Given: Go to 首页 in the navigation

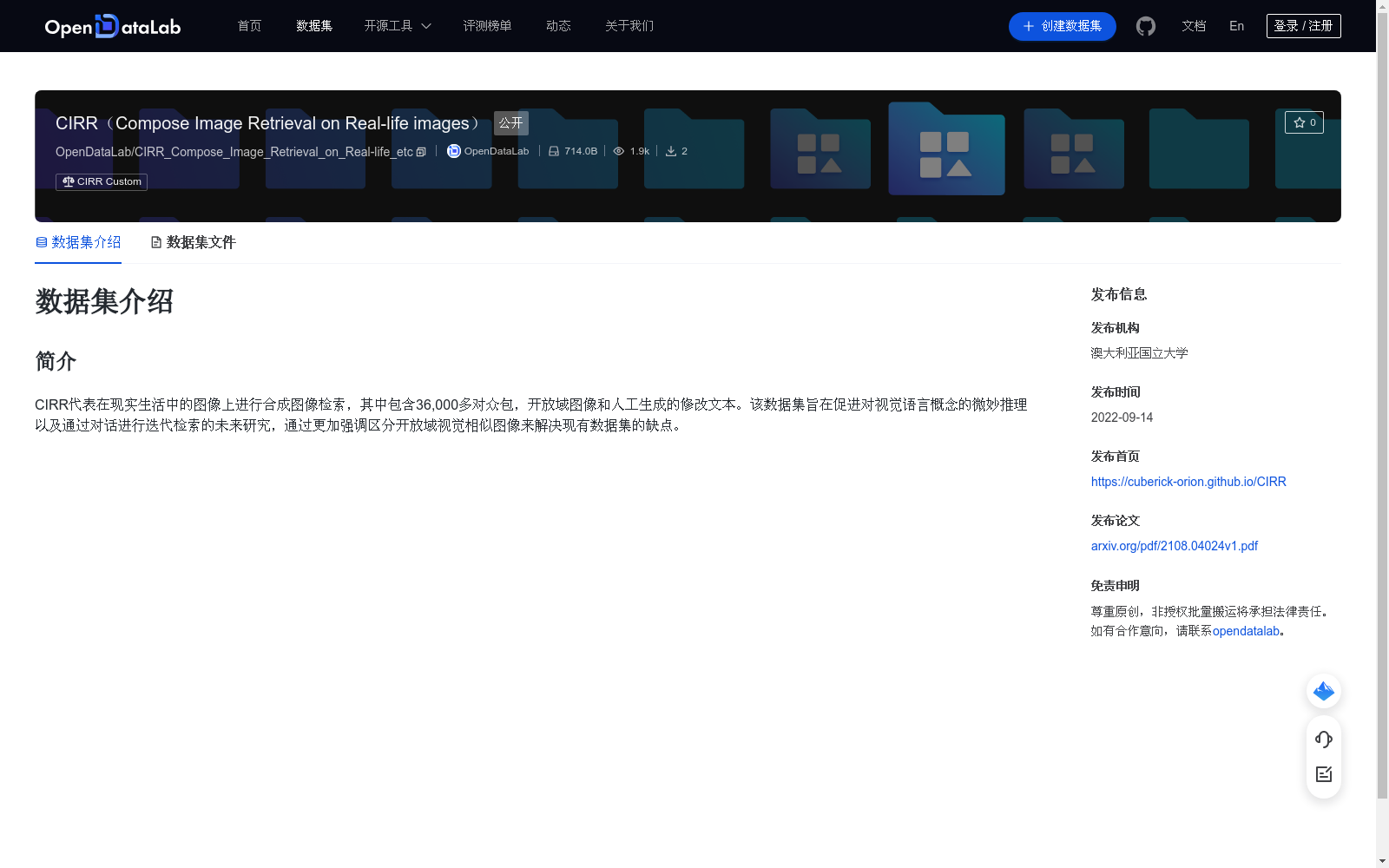Looking at the screenshot, I should 249,26.
